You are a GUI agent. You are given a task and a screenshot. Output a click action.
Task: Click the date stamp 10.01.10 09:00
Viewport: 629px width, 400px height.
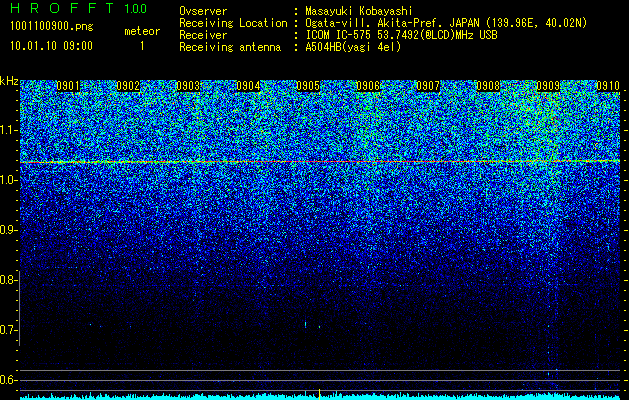pyautogui.click(x=51, y=46)
